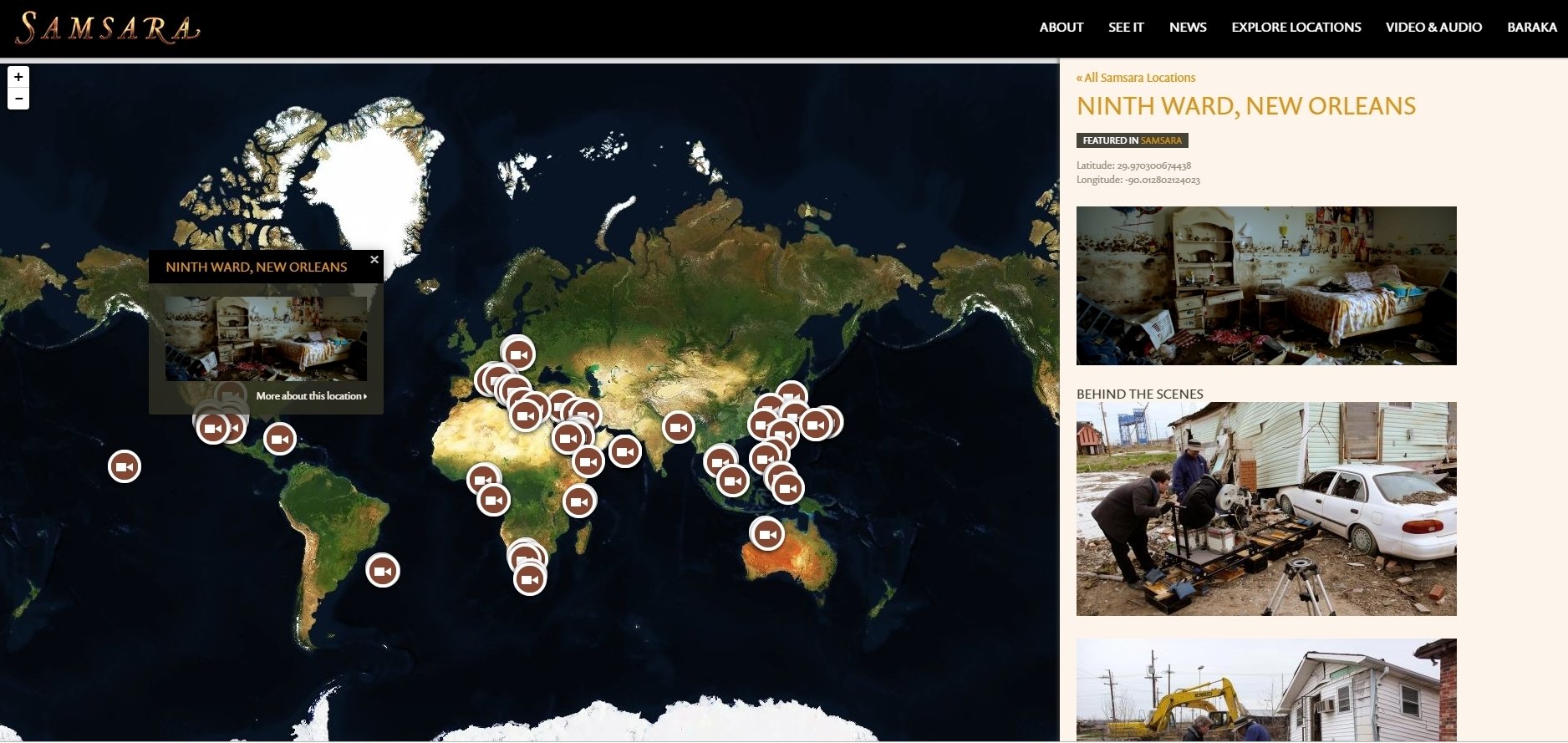Select the camera marker in Indonesia
The image size is (1568, 743).
(x=788, y=488)
